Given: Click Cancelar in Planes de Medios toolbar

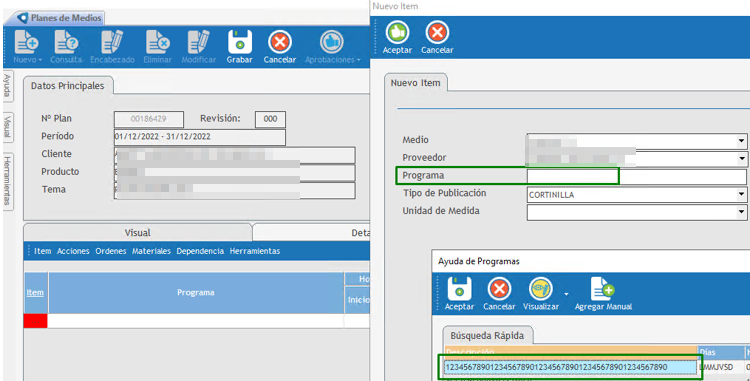Looking at the screenshot, I should pos(280,47).
